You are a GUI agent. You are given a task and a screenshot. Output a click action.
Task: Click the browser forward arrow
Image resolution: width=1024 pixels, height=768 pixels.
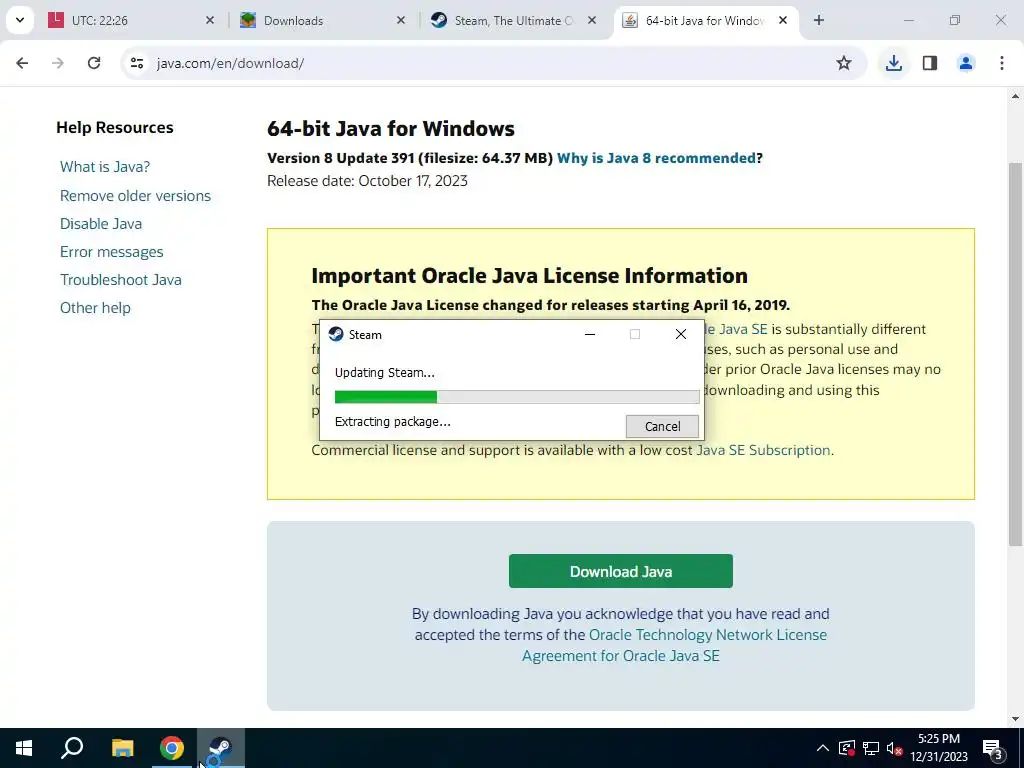[x=58, y=63]
